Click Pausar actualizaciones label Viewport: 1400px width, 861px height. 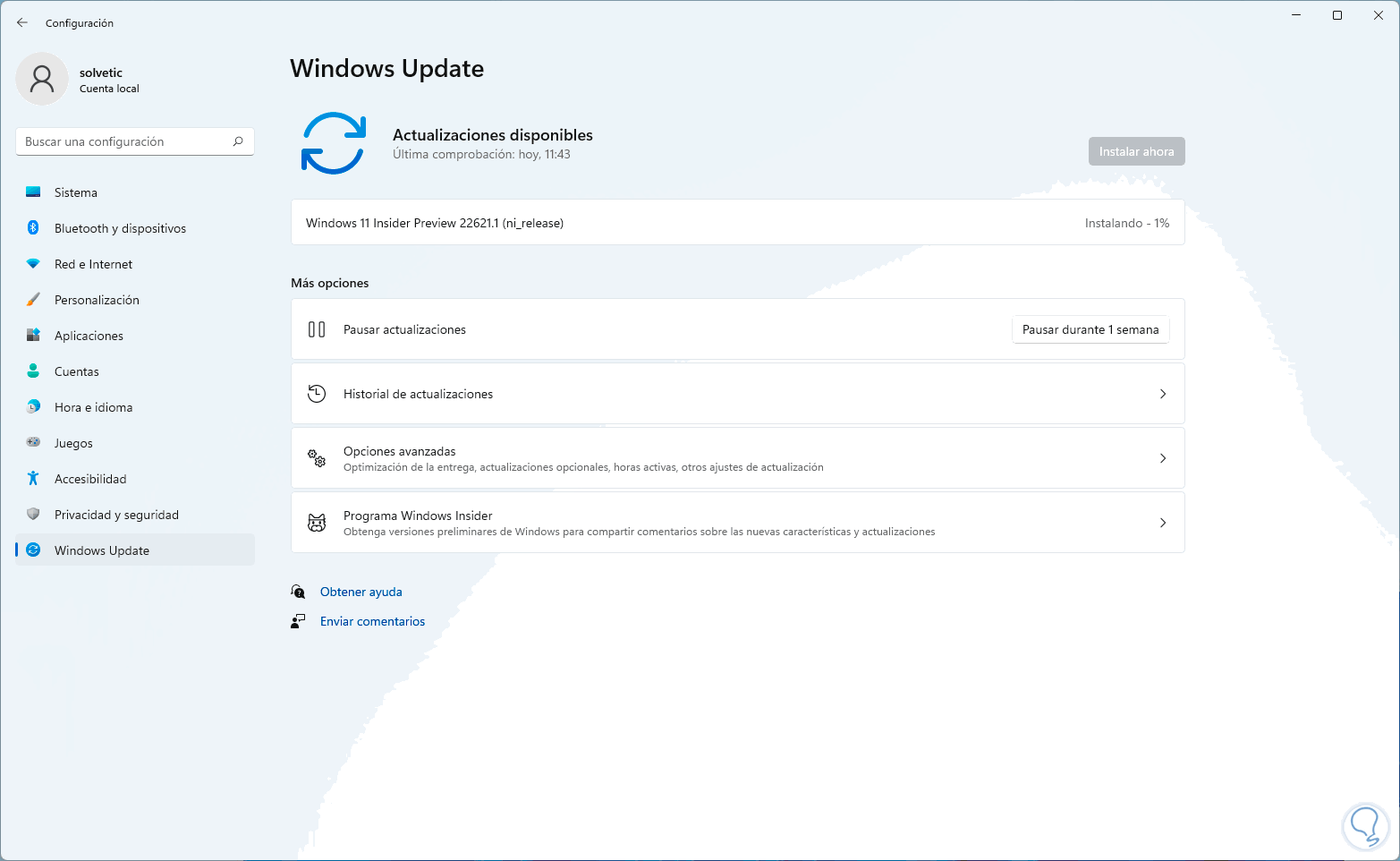pyautogui.click(x=404, y=329)
